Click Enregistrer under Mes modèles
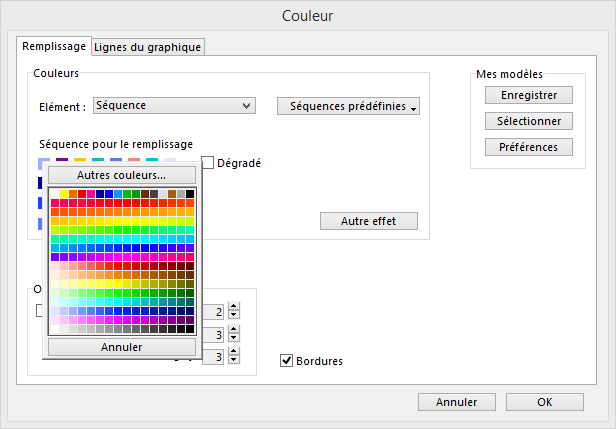616x429 pixels. click(529, 95)
